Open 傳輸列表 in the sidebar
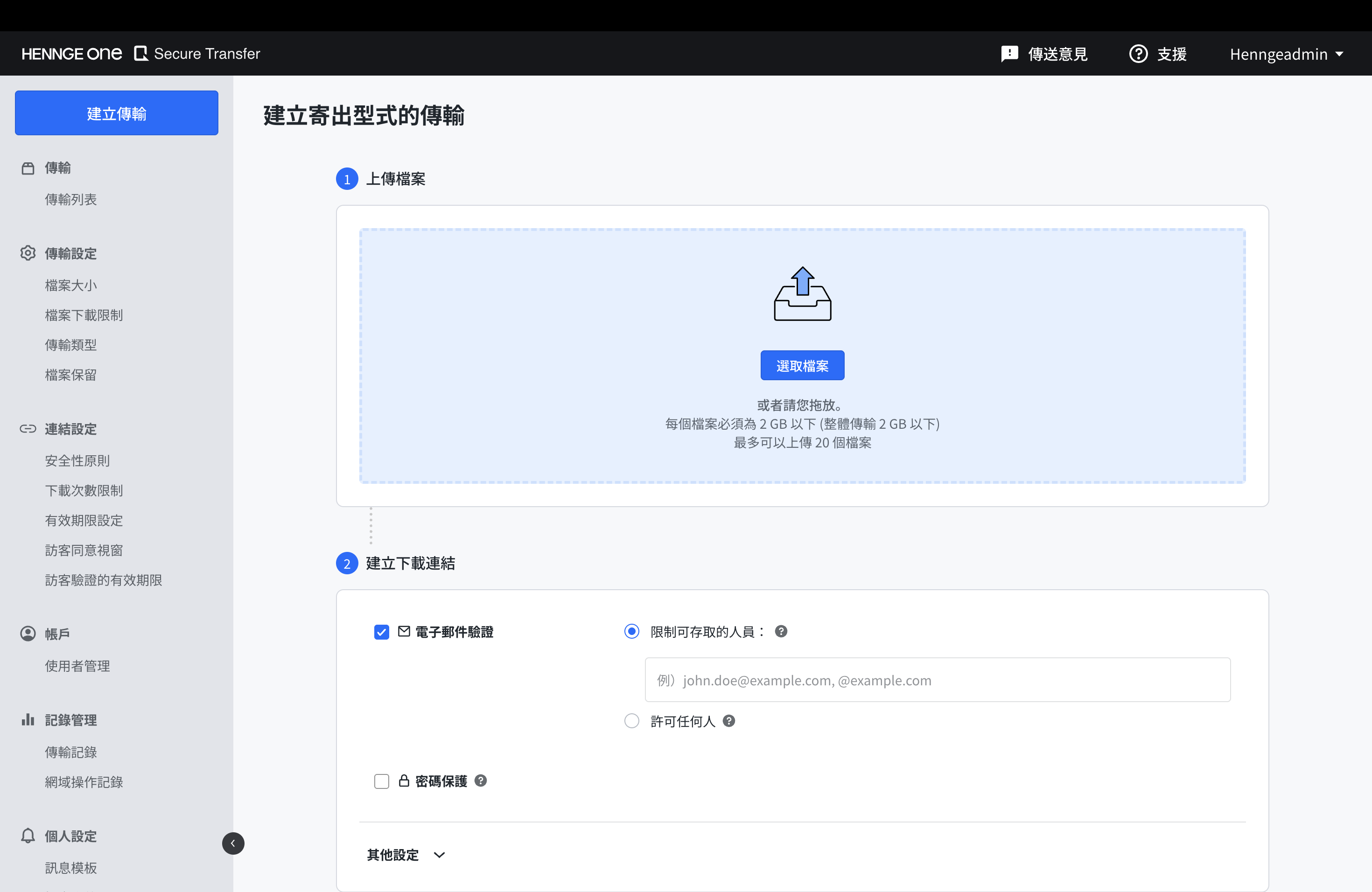This screenshot has height=892, width=1372. 71,199
